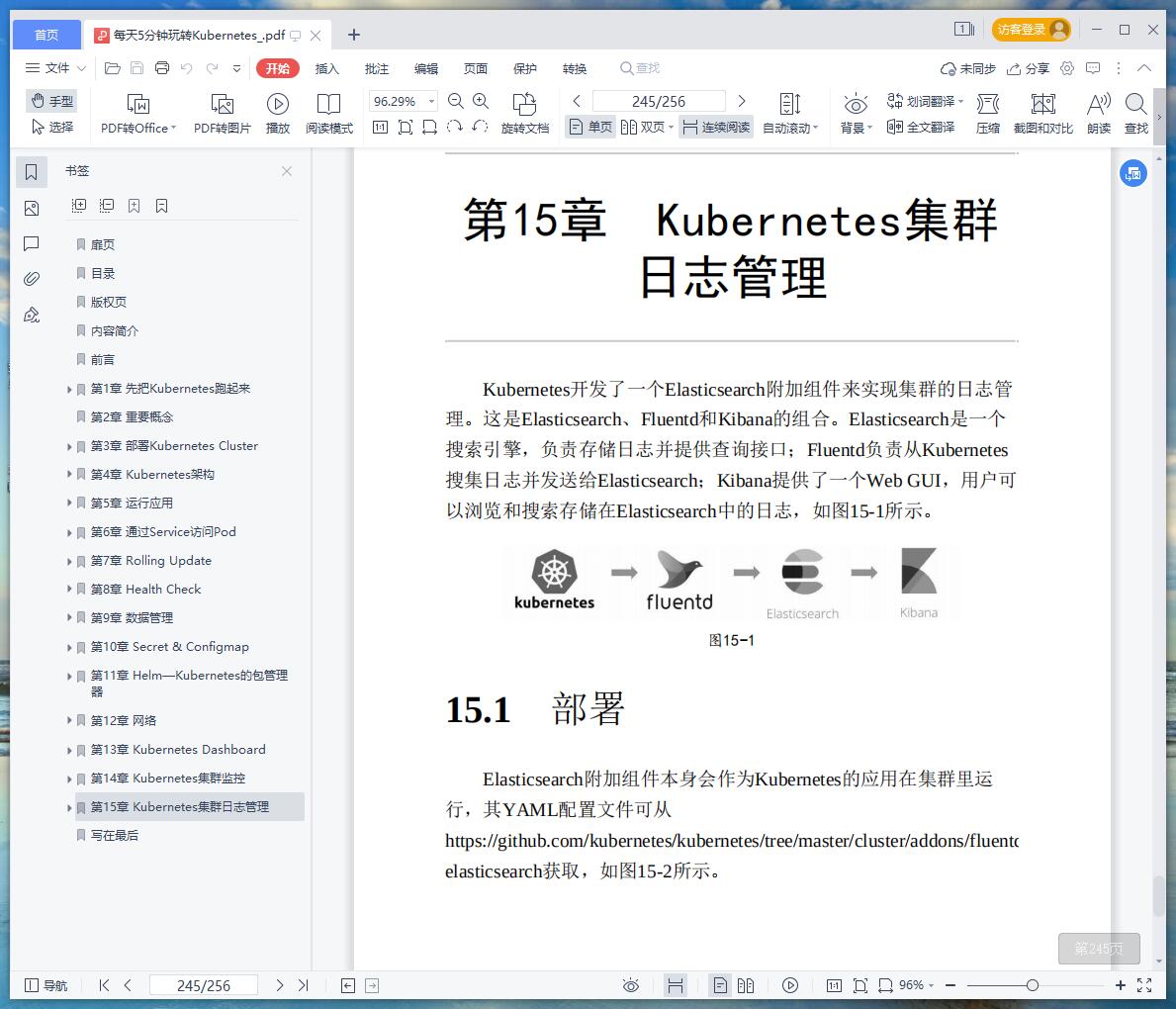Go to previous page arrow in toolbar
Viewport: 1176px width, 1009px height.
tap(577, 101)
